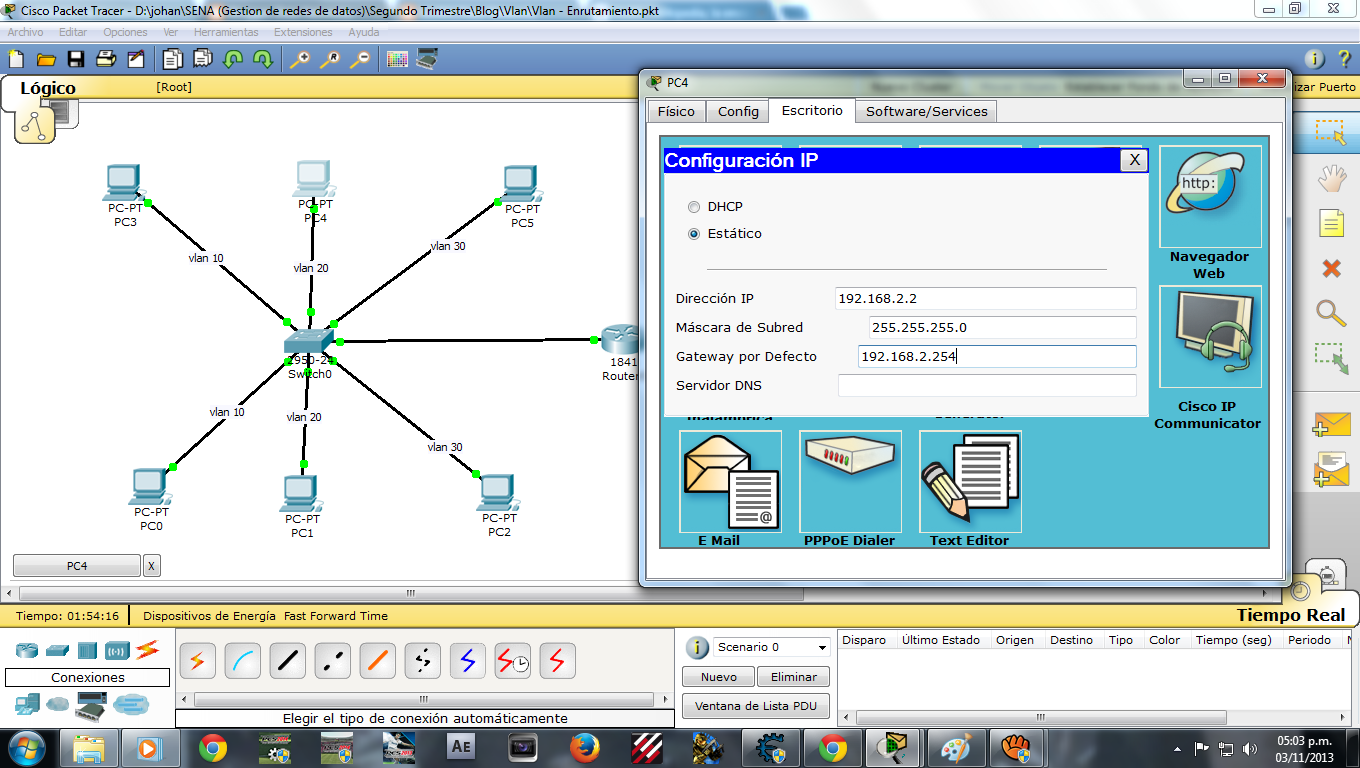Click the New file toolbar icon

pyautogui.click(x=15, y=59)
